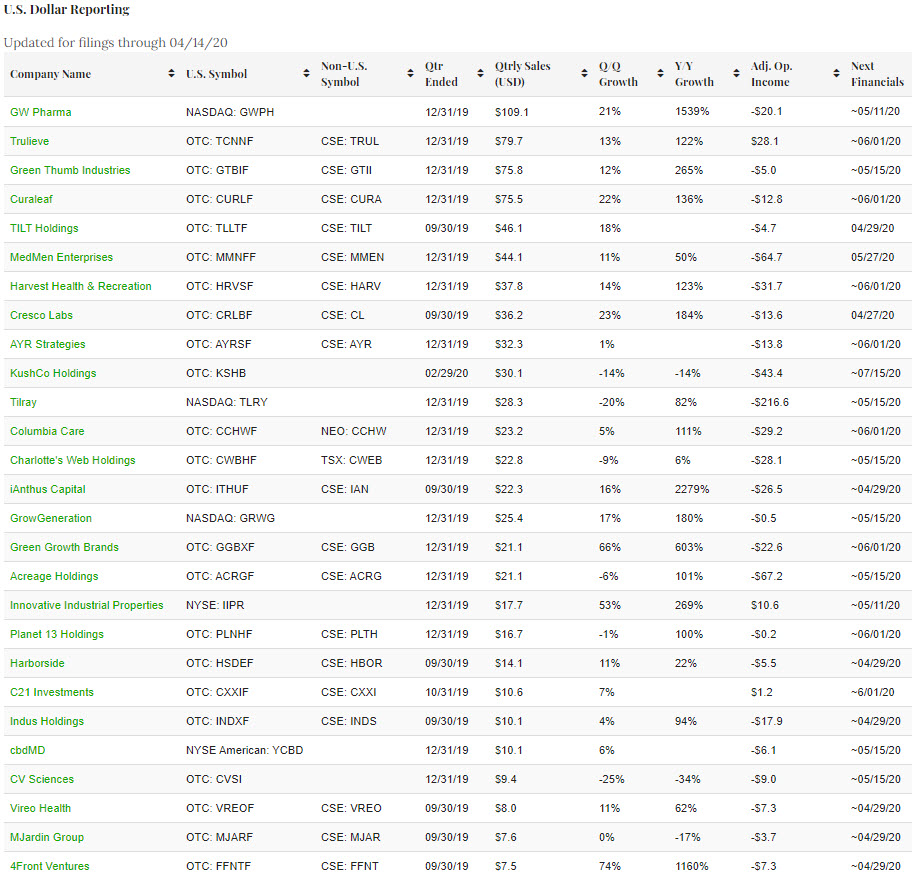Open GW Pharma company link
912x878 pixels.
41,112
